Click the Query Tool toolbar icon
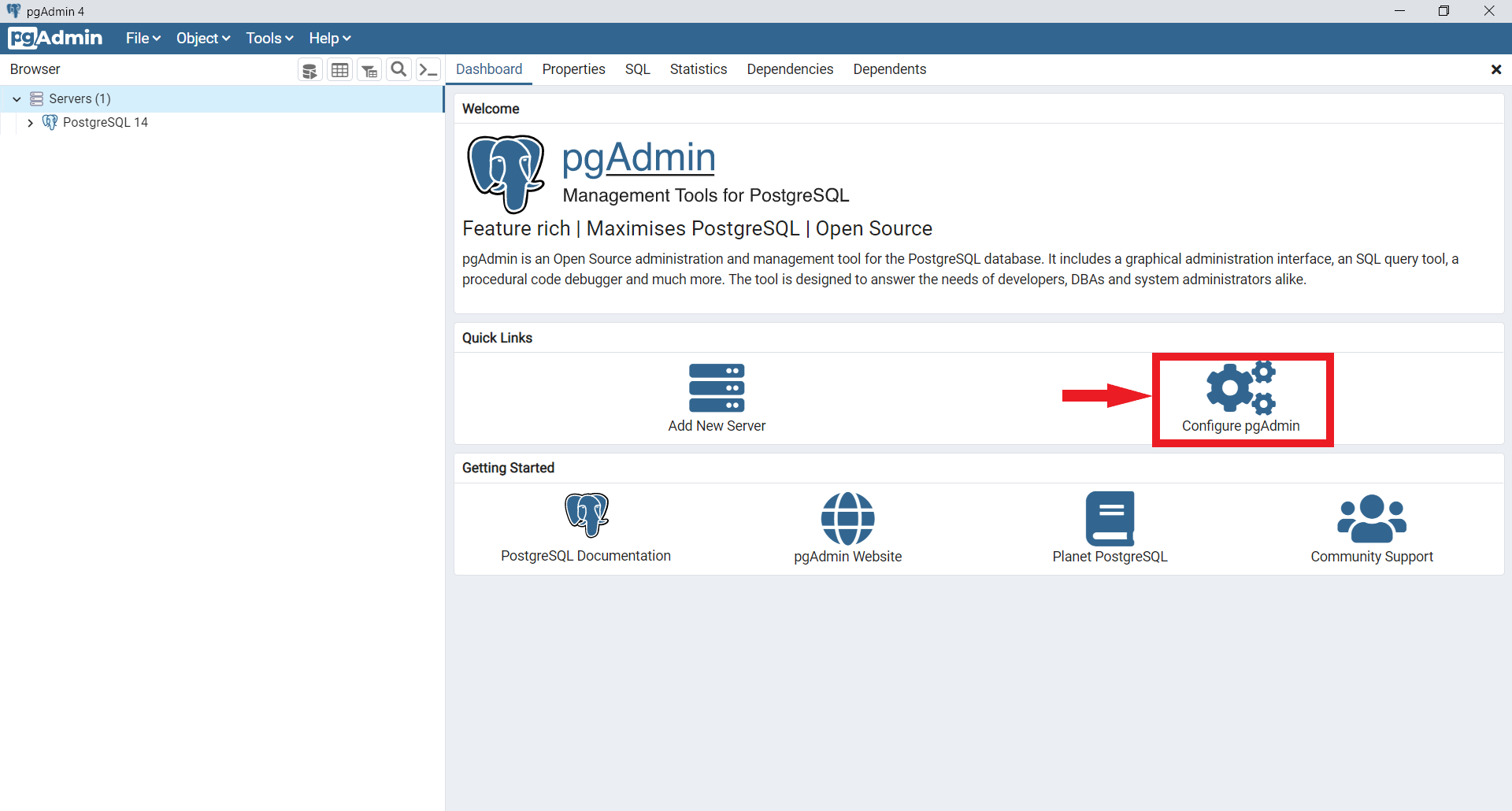The height and width of the screenshot is (811, 1512). 310,70
